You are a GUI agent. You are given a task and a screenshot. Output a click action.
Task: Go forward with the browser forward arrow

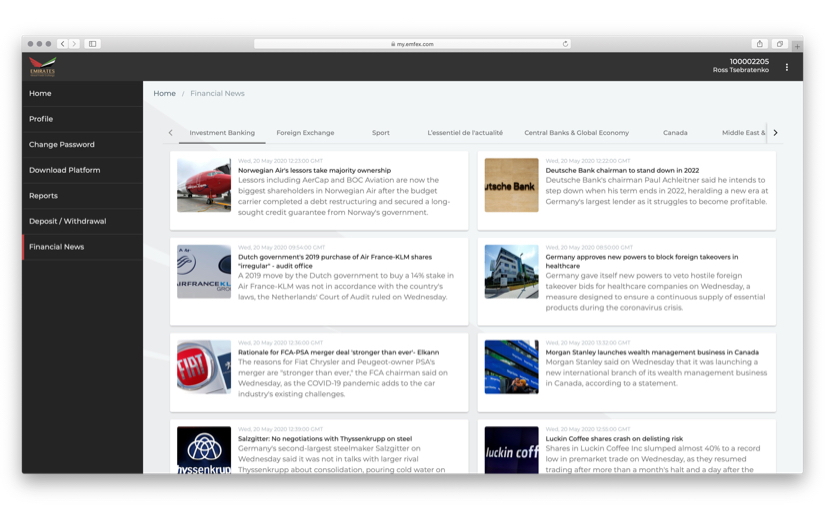click(x=74, y=44)
